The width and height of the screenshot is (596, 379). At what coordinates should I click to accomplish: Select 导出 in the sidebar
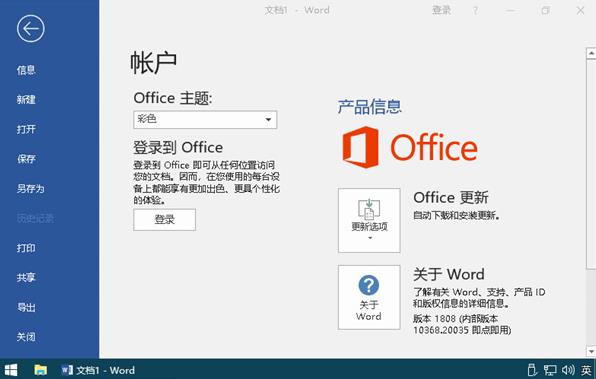point(26,307)
